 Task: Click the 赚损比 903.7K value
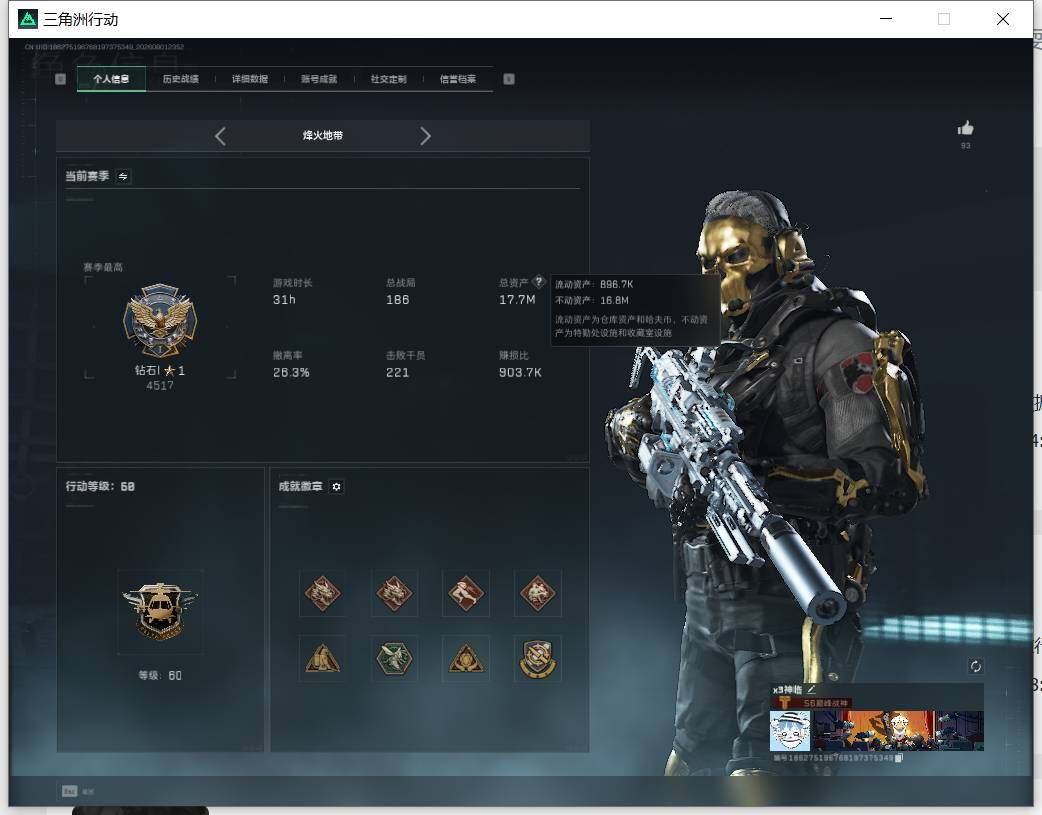point(520,372)
